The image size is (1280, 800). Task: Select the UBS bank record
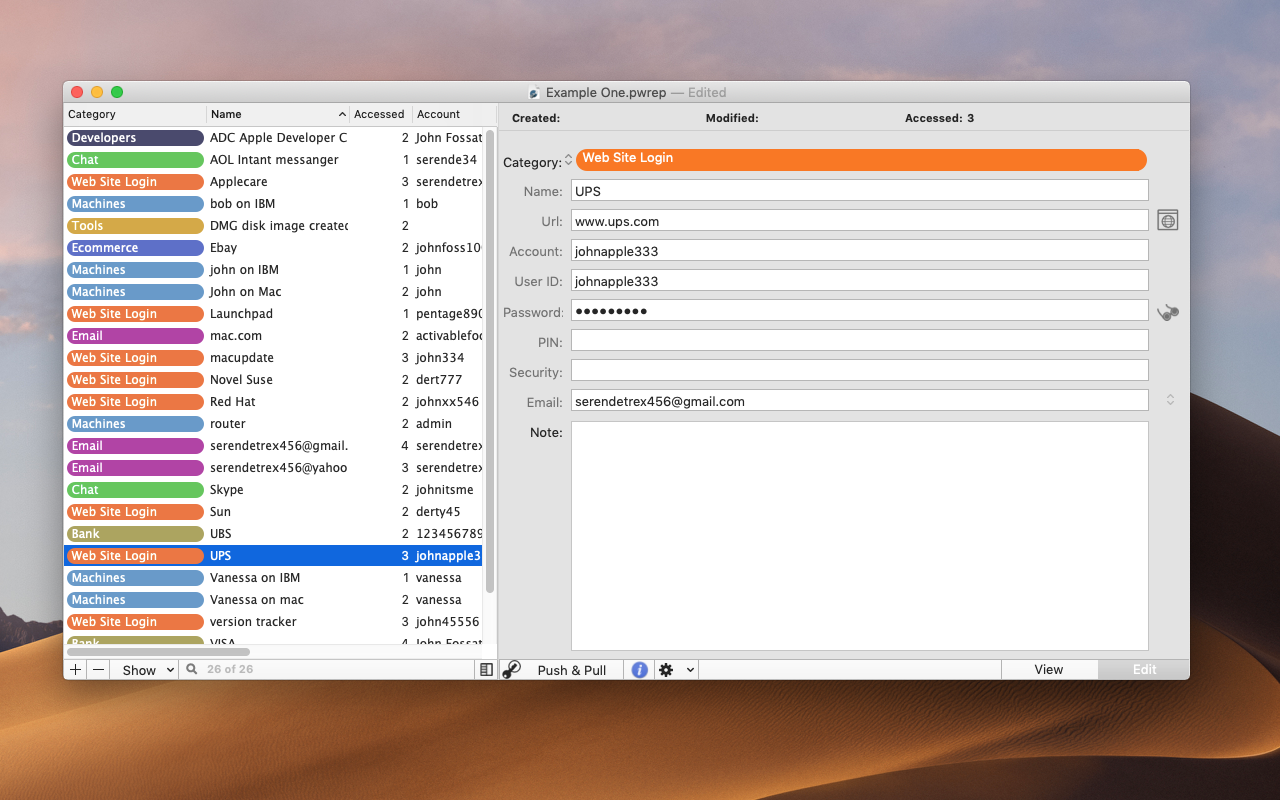(274, 534)
